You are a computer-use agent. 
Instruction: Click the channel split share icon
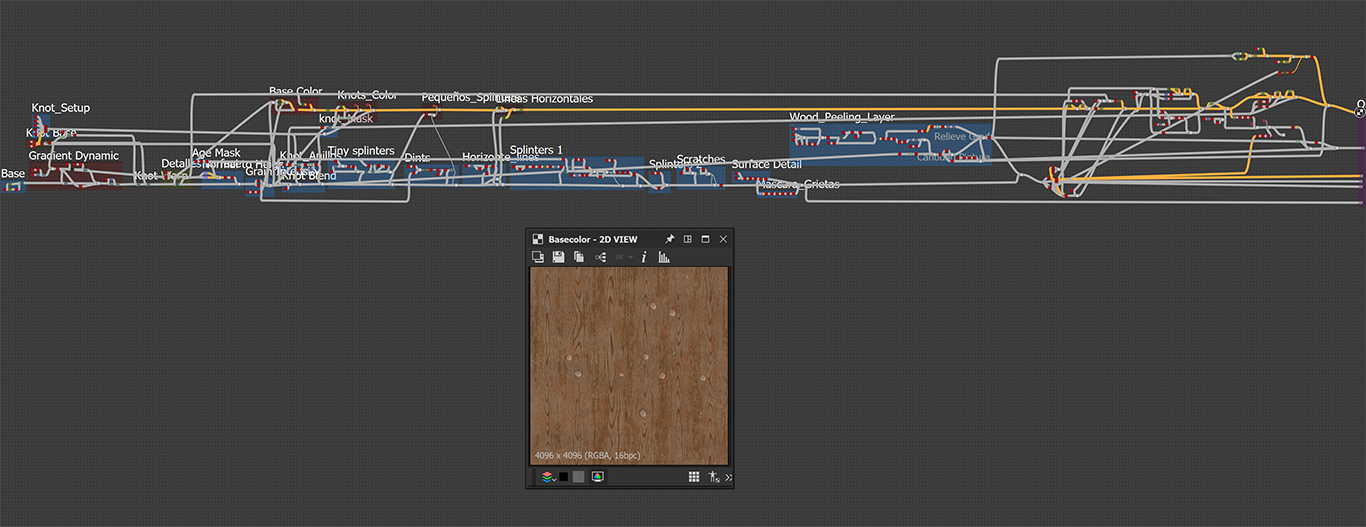point(601,257)
